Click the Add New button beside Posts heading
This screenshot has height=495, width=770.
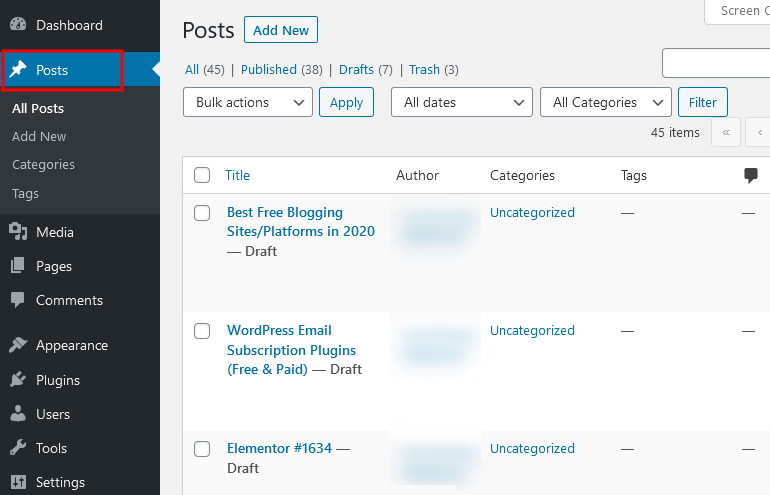point(281,30)
